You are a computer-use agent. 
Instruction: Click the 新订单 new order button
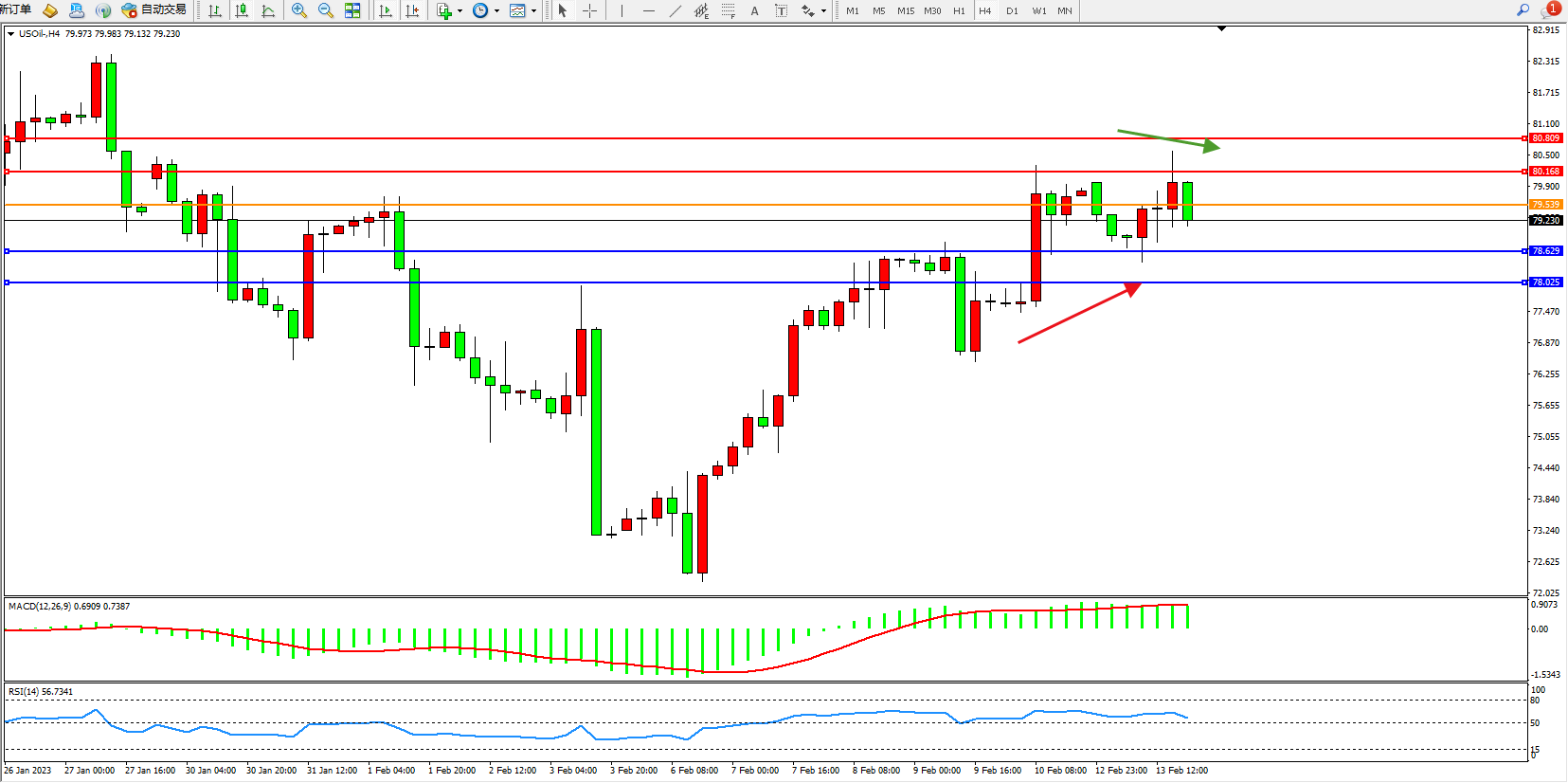point(15,9)
